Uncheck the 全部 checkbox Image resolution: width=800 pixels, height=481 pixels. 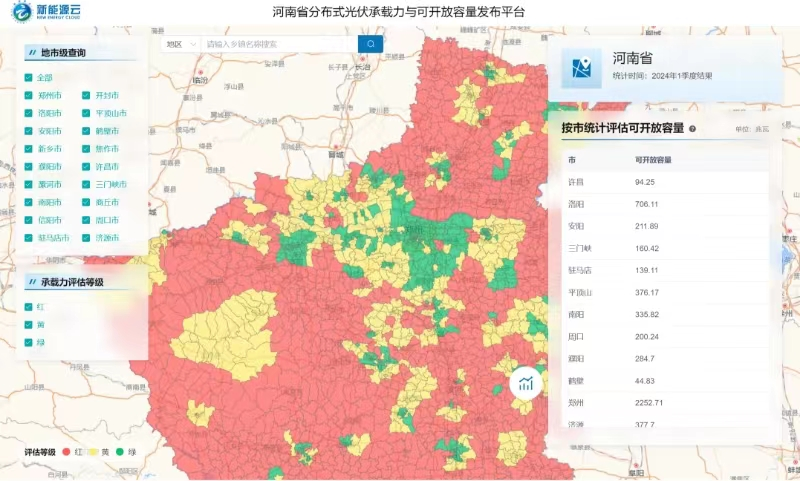coord(28,78)
